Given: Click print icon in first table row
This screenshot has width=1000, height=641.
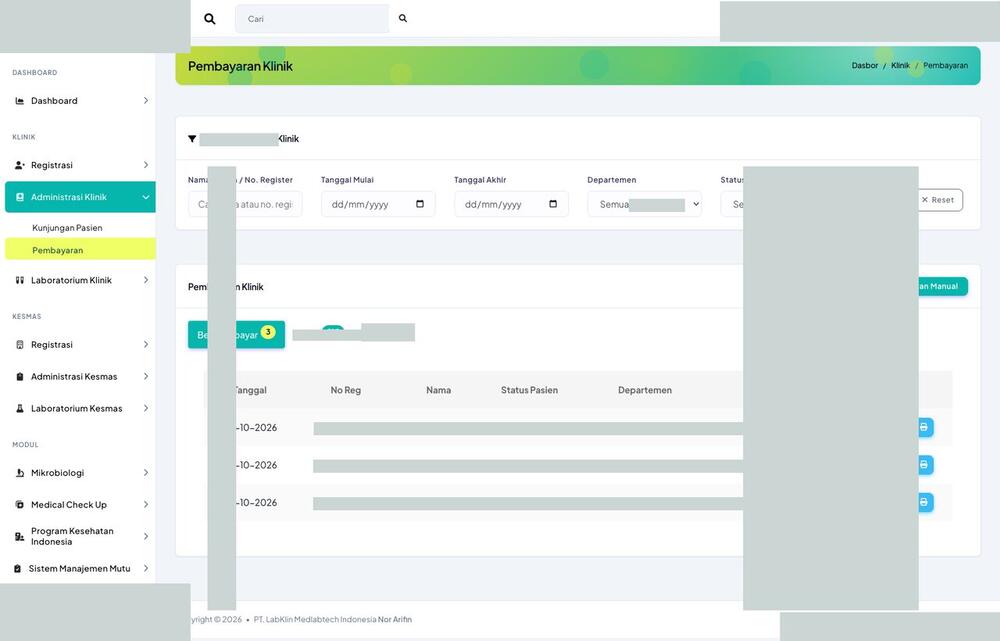Looking at the screenshot, I should (924, 427).
